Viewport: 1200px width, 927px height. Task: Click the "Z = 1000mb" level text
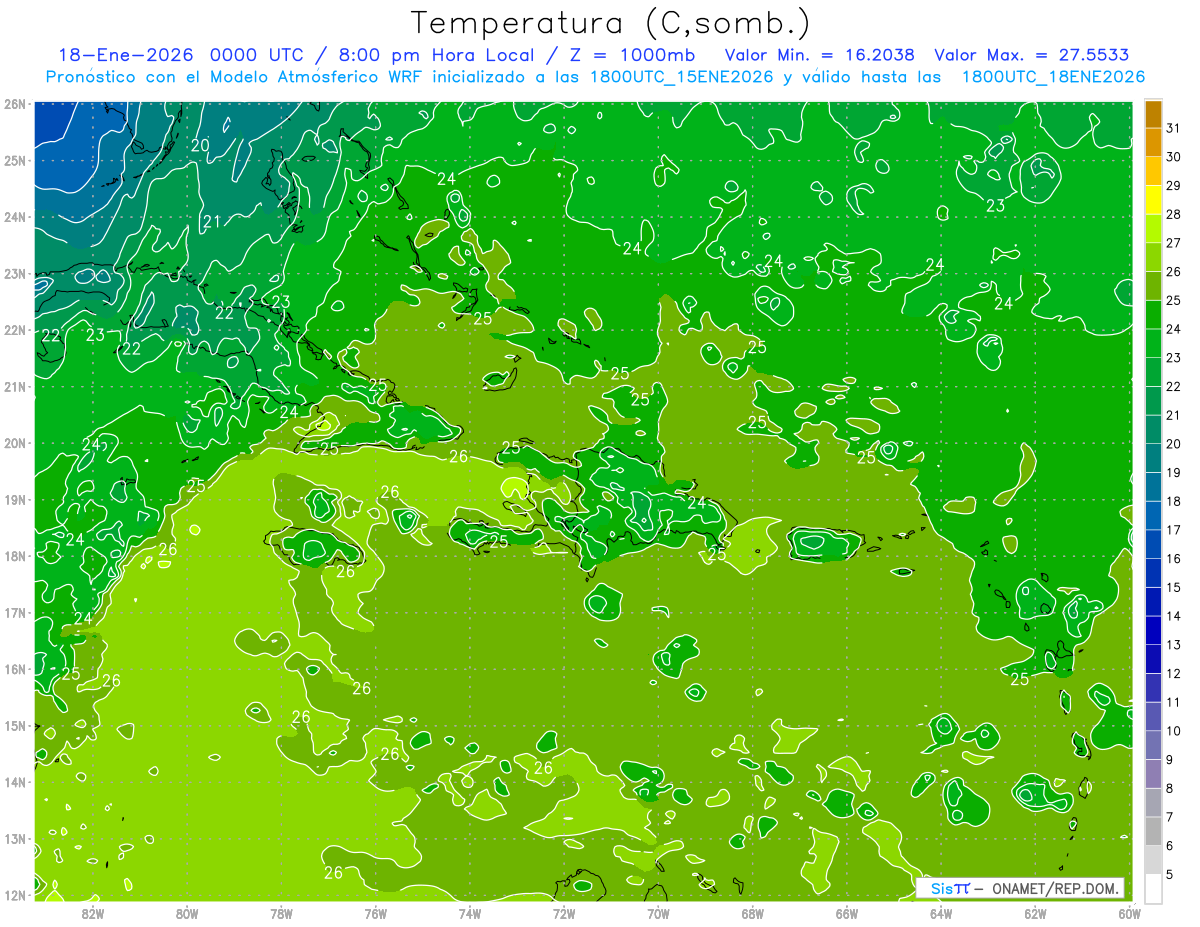tap(630, 55)
